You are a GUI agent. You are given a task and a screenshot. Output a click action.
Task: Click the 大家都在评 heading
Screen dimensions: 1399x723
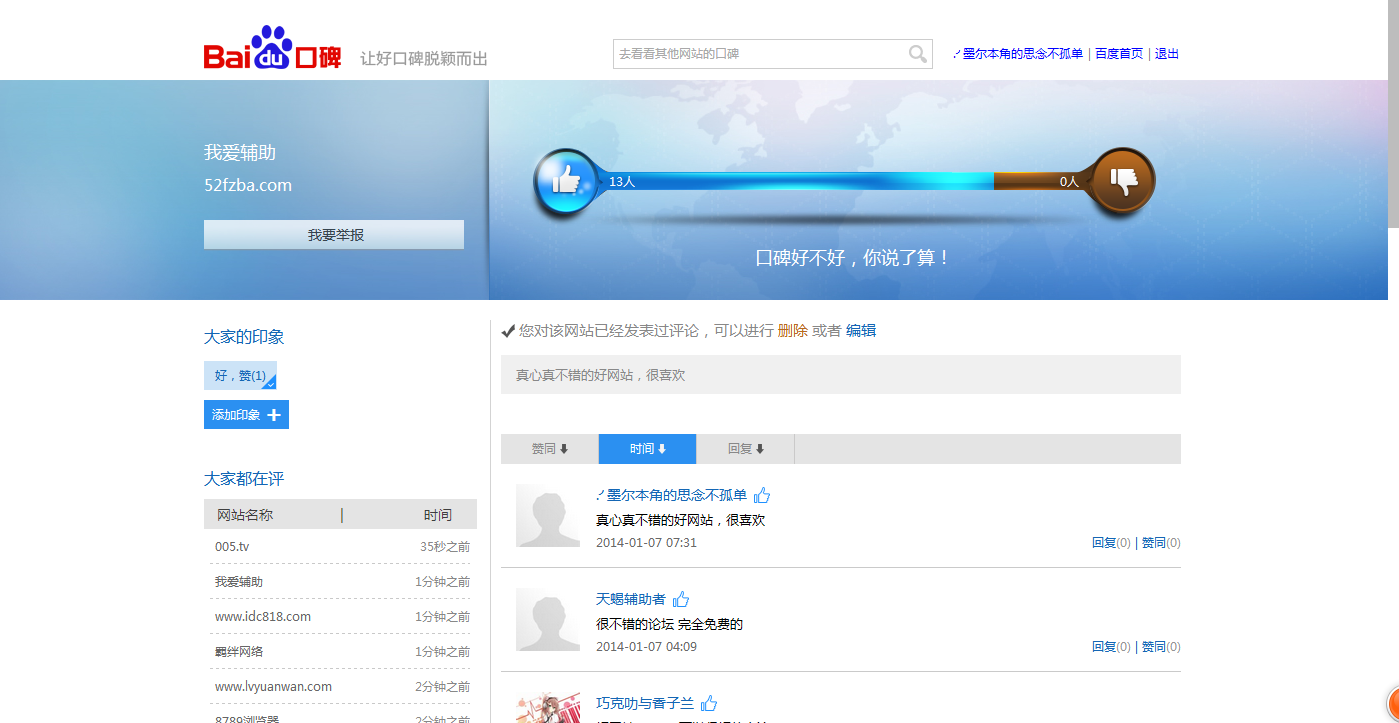(x=244, y=479)
